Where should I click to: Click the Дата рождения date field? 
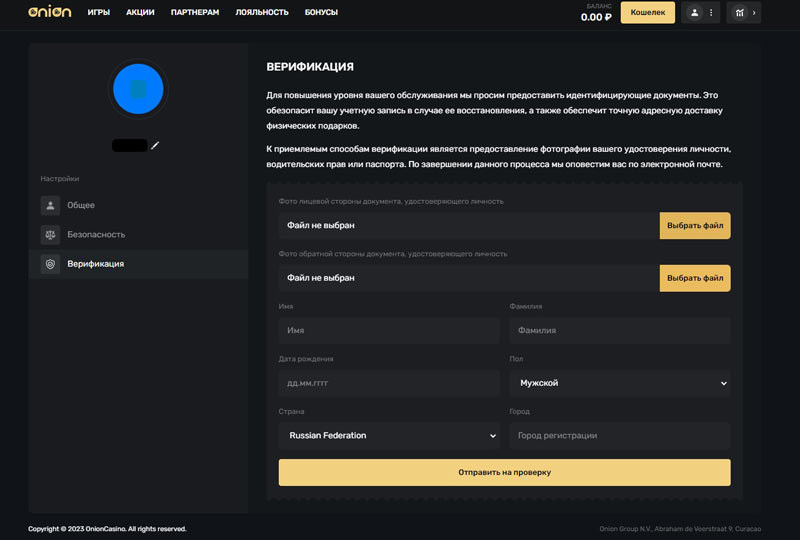(x=389, y=383)
